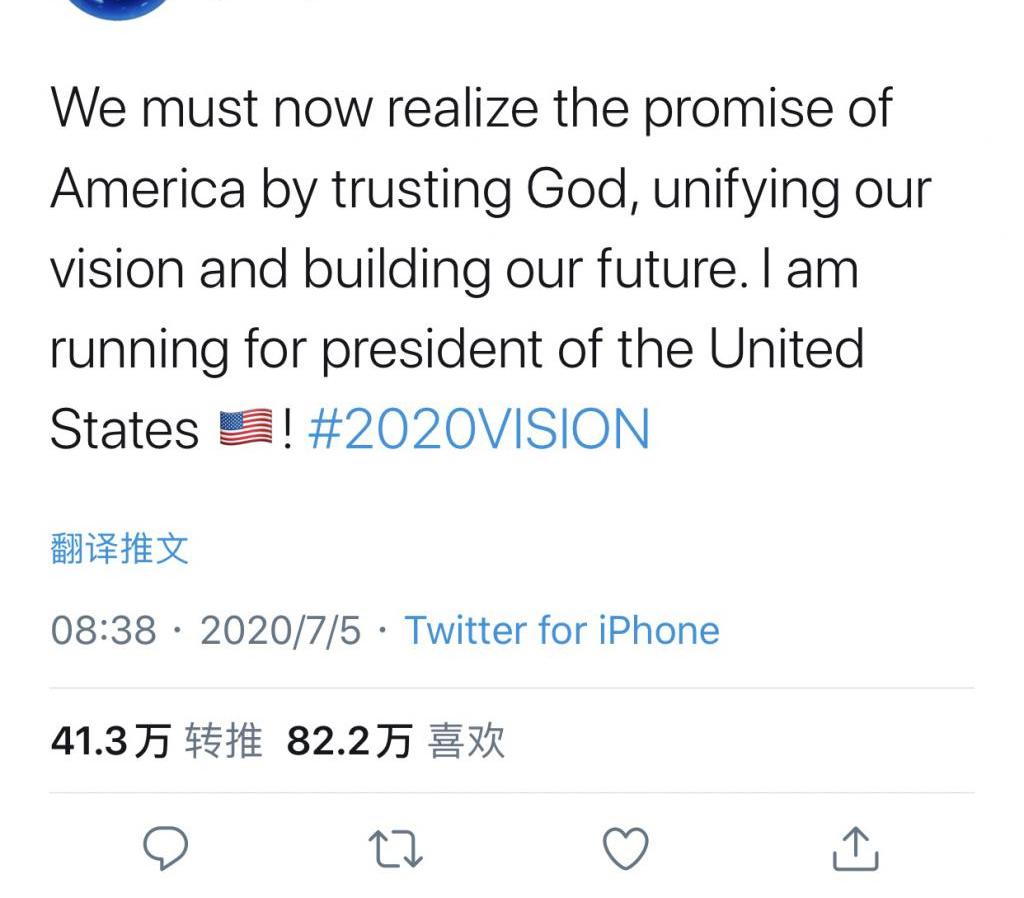Tap the American flag emoji

click(245, 430)
